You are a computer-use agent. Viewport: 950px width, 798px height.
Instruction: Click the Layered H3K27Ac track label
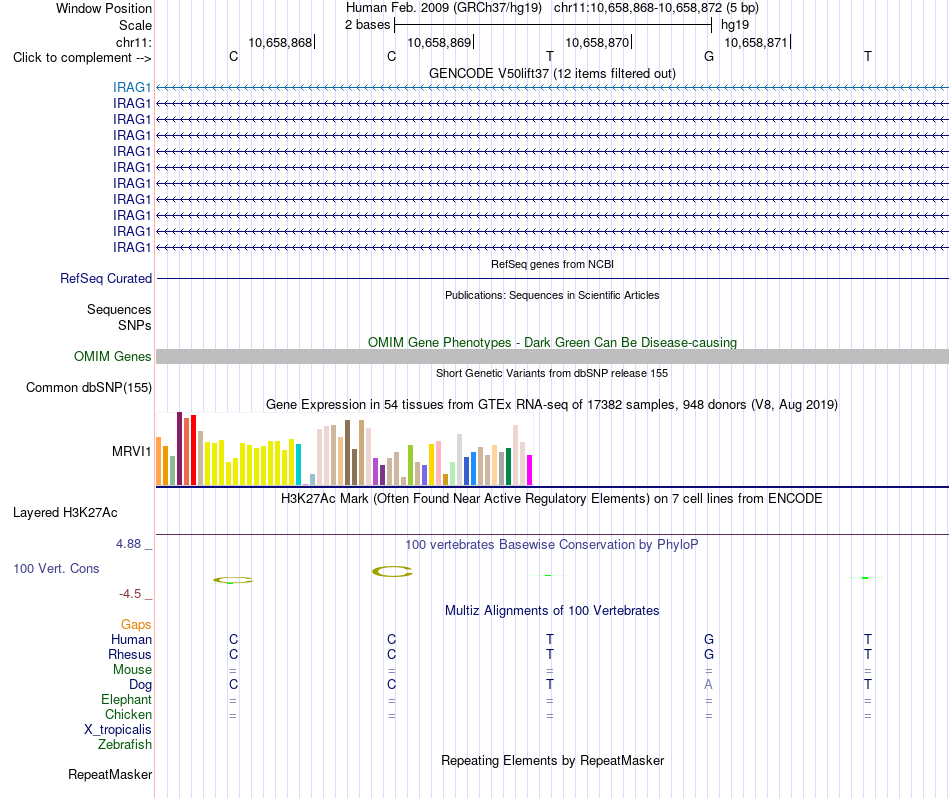(65, 513)
